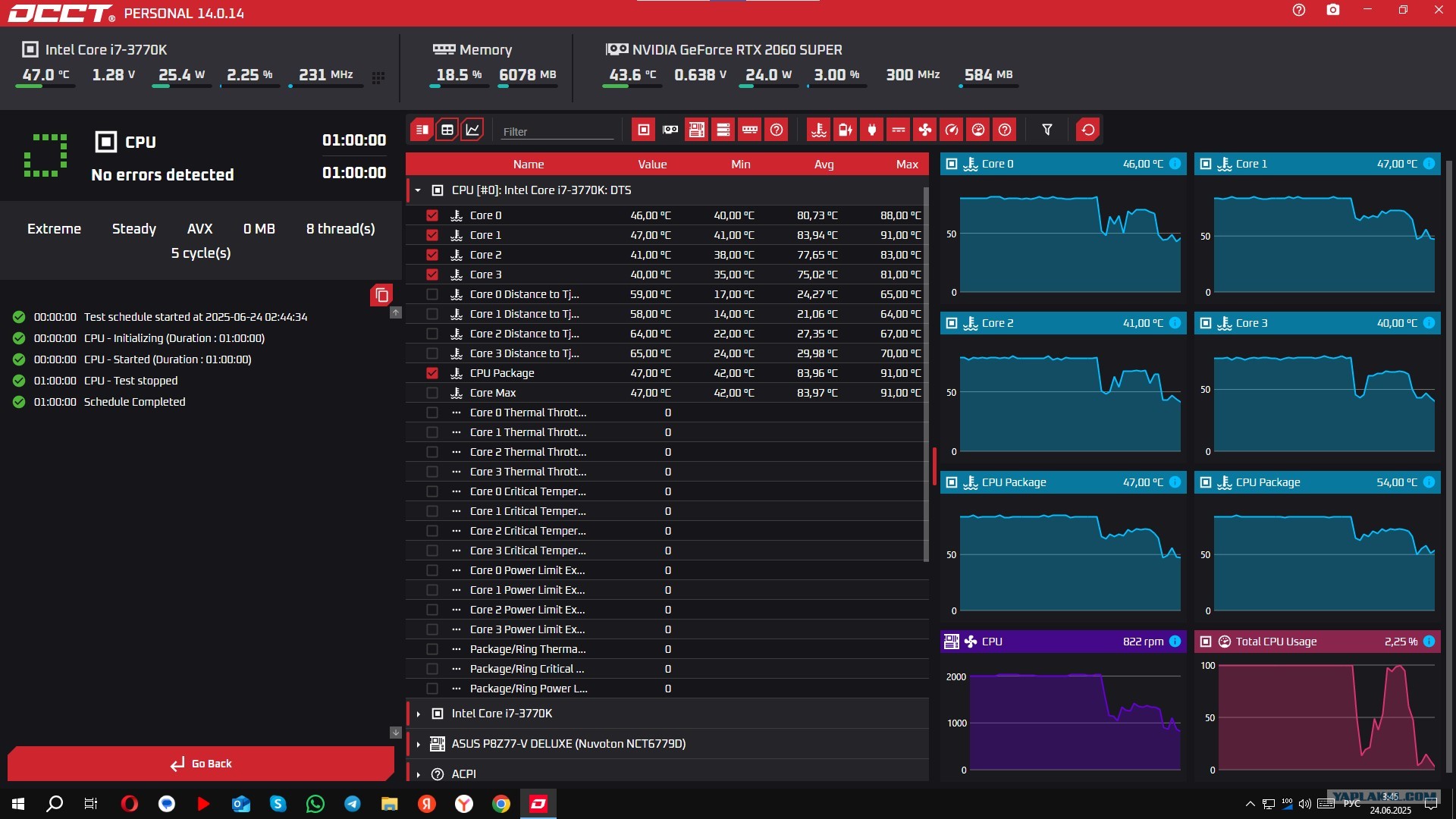The height and width of the screenshot is (819, 1456).
Task: Collapse the CPU [#0] Intel Core i7-3770K DTS group
Action: (418, 190)
